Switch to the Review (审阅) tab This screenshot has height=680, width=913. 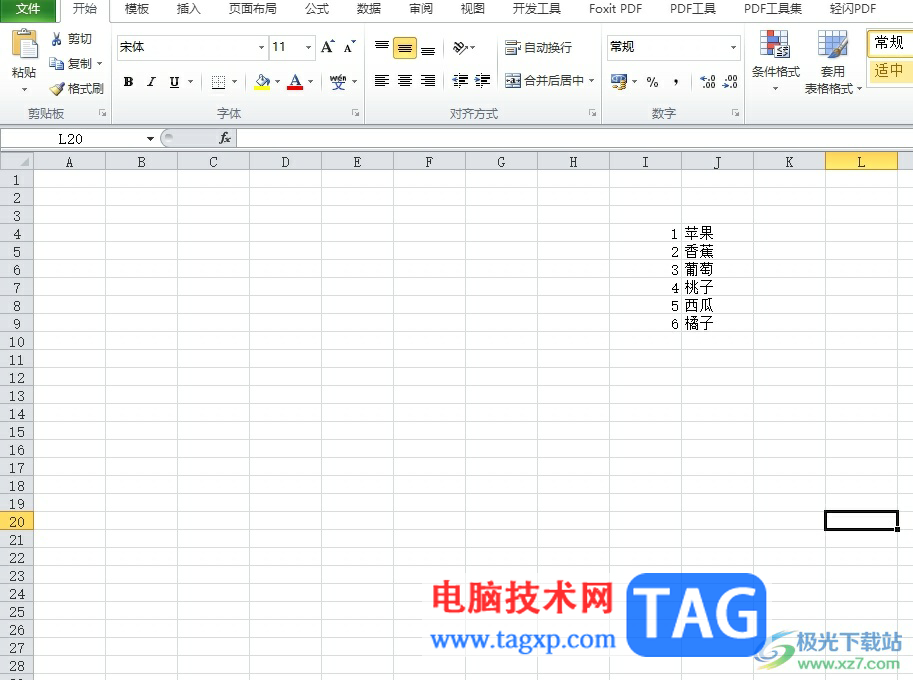click(421, 9)
